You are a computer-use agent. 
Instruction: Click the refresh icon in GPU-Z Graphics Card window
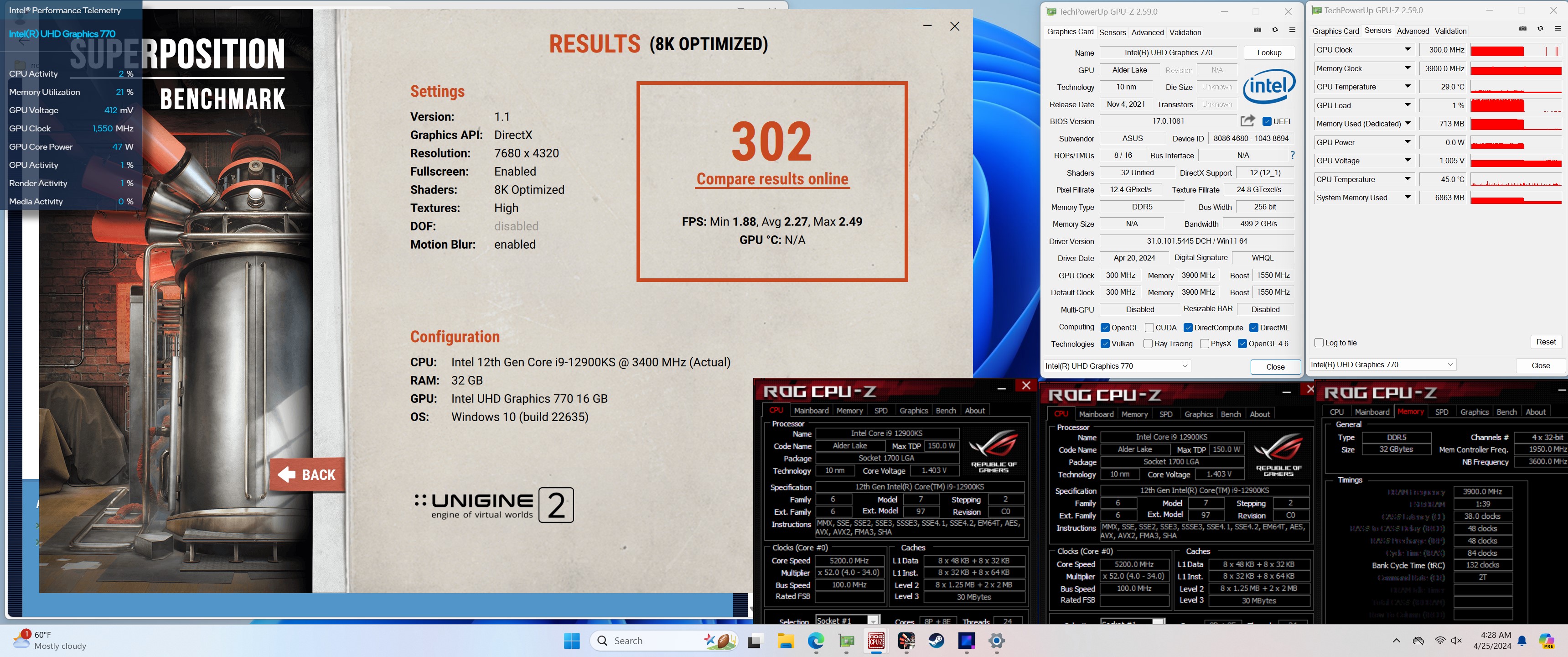click(x=1275, y=30)
